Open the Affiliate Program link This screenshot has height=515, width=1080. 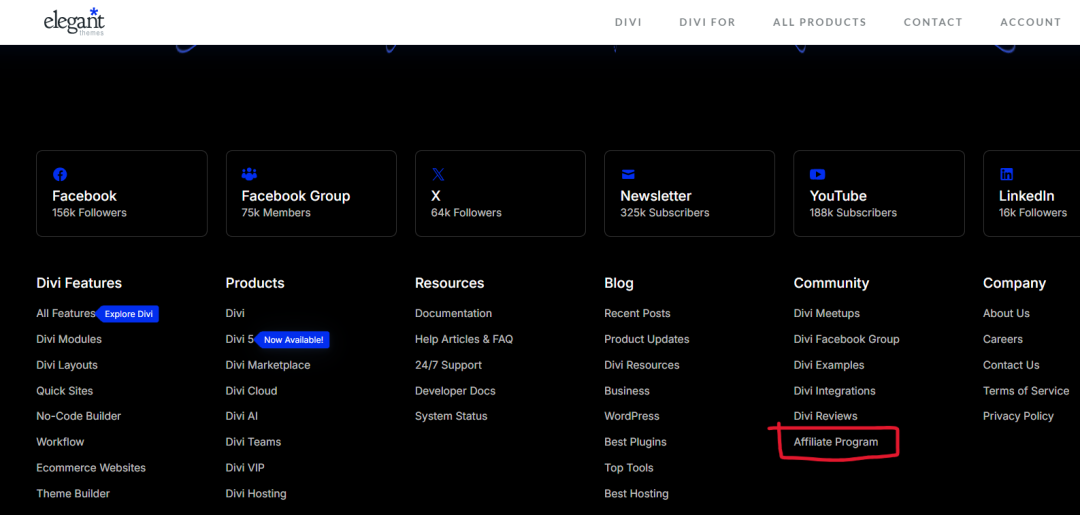(836, 442)
